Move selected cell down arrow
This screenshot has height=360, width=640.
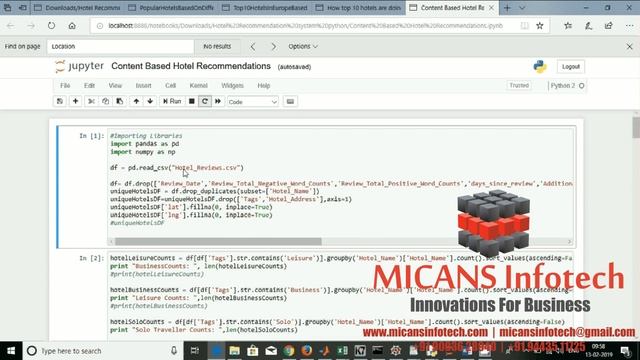click(x=150, y=101)
